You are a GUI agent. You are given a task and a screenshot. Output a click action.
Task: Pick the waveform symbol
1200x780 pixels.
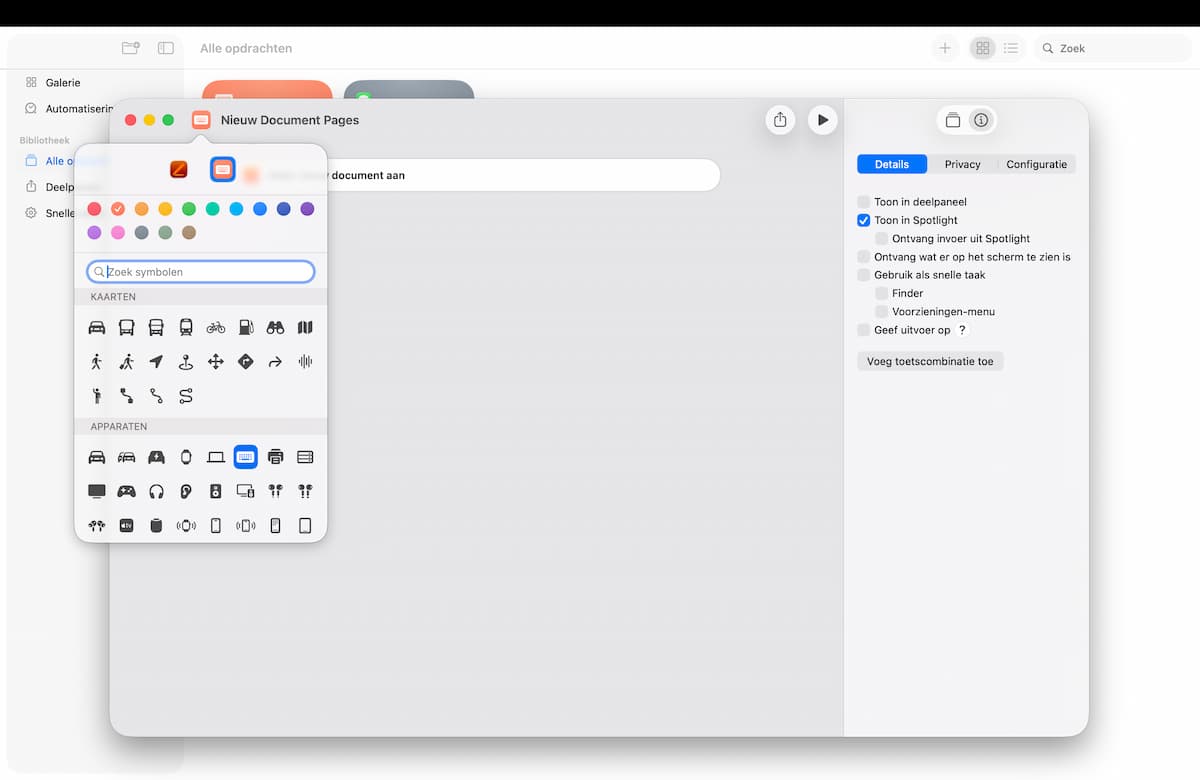pyautogui.click(x=305, y=362)
